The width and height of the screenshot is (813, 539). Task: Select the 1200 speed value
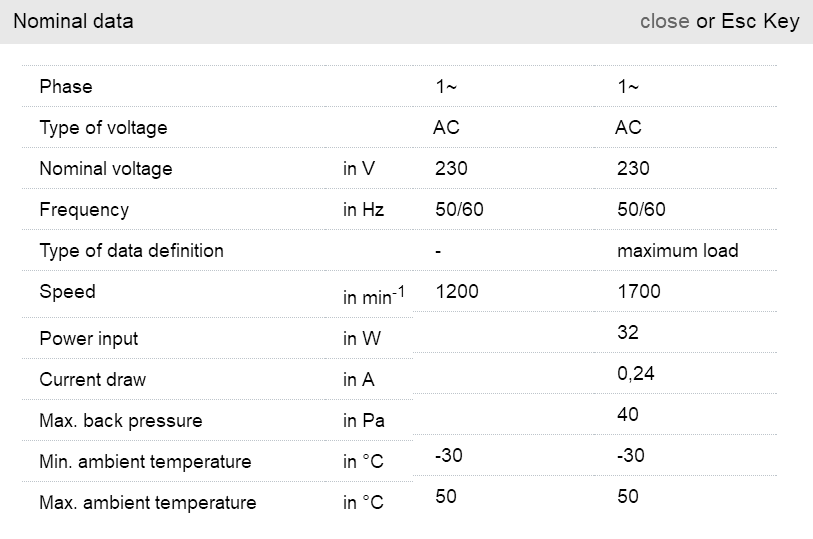click(457, 292)
